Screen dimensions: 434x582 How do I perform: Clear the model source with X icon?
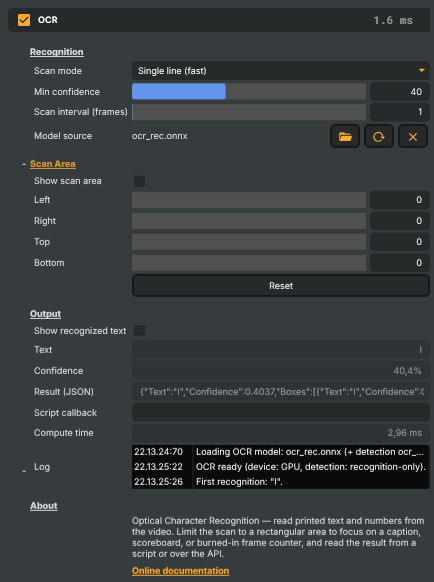pos(413,137)
